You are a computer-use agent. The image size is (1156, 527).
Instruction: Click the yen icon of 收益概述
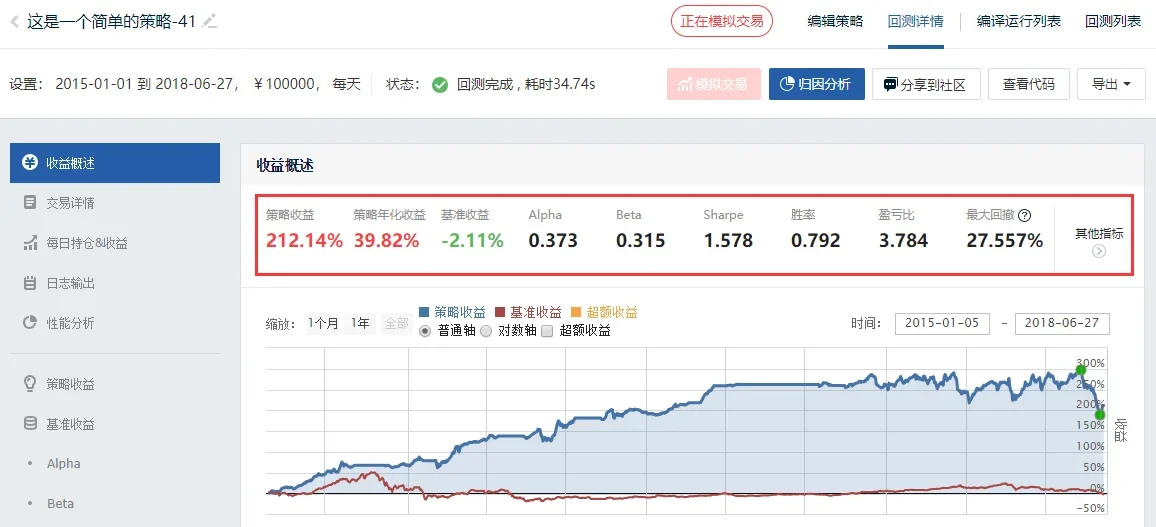click(29, 163)
